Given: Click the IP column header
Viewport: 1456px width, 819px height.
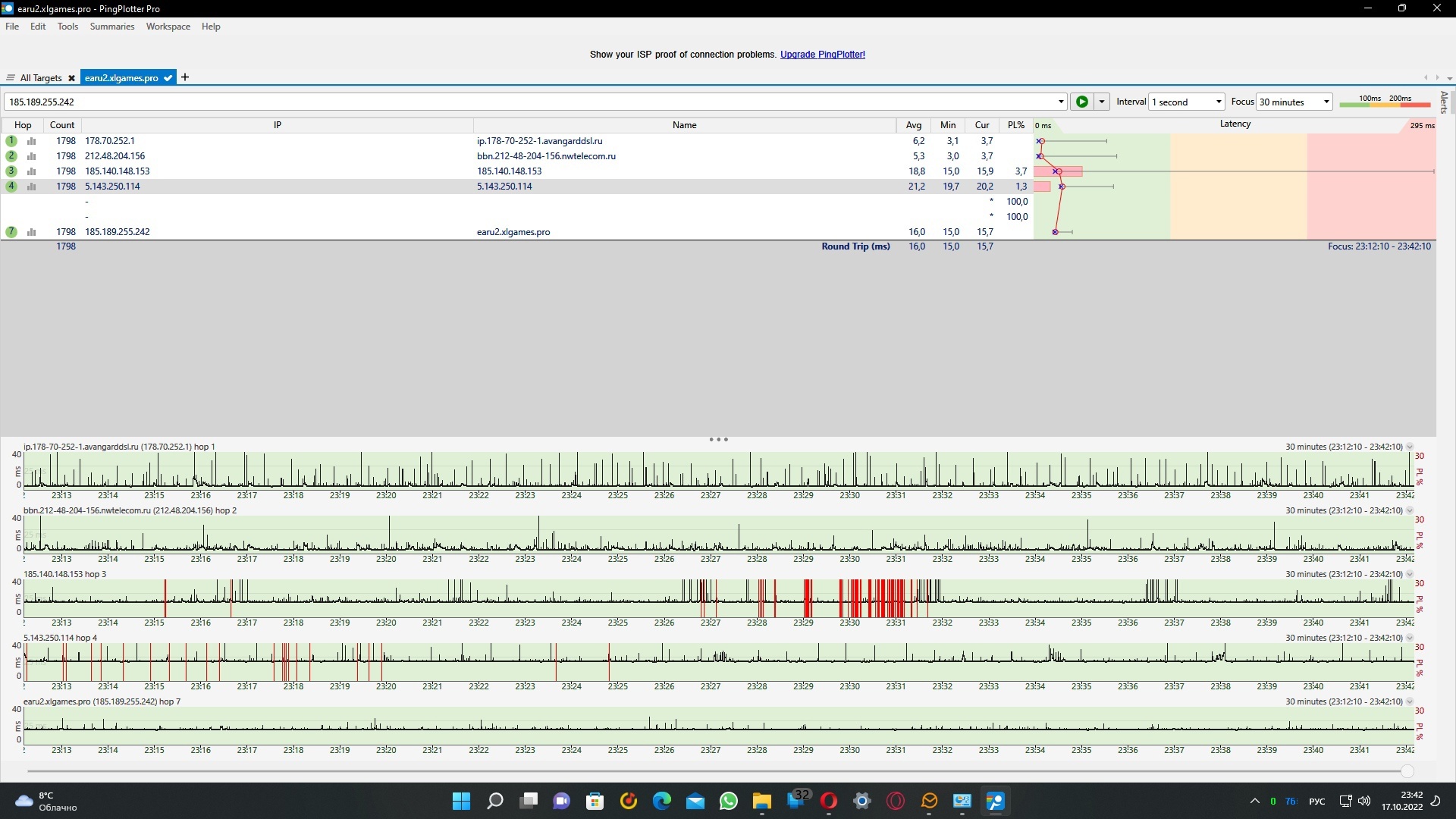Looking at the screenshot, I should tap(278, 125).
